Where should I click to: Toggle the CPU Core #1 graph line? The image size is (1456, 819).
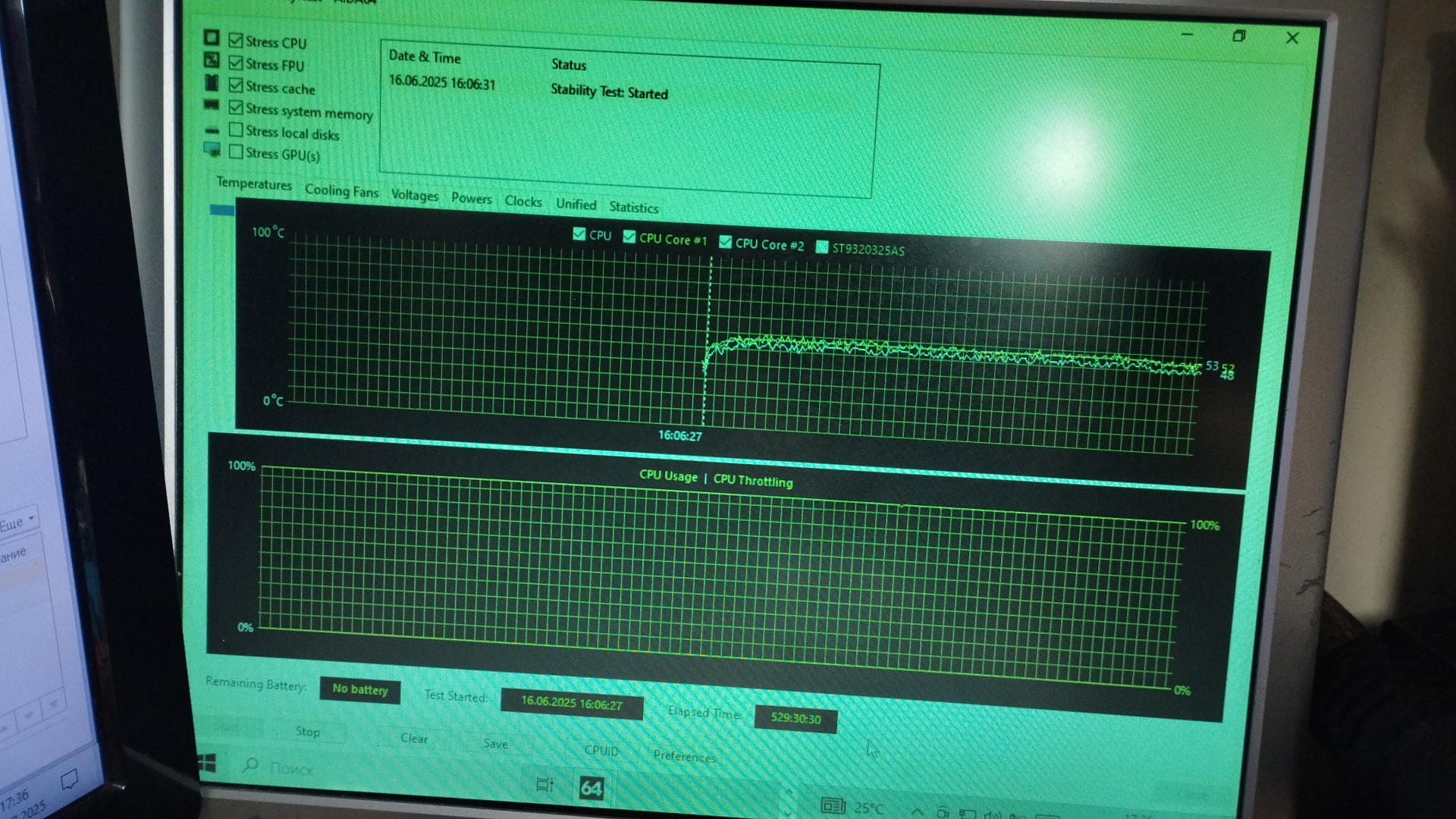click(x=629, y=237)
